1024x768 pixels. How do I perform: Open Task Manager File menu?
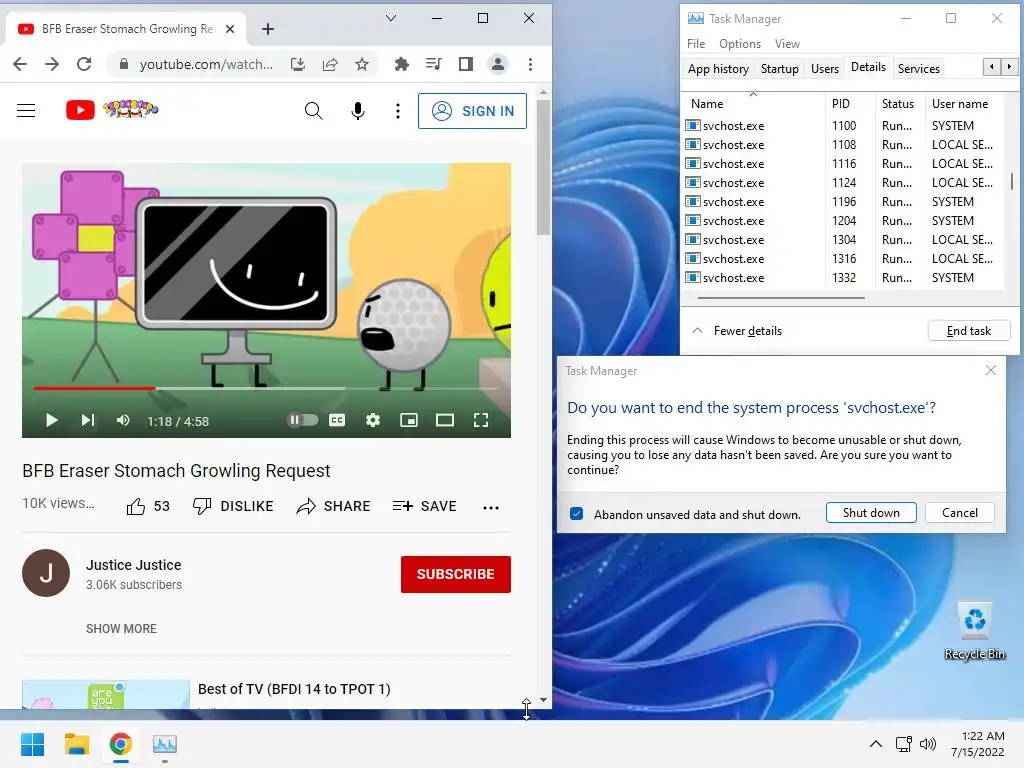click(696, 44)
